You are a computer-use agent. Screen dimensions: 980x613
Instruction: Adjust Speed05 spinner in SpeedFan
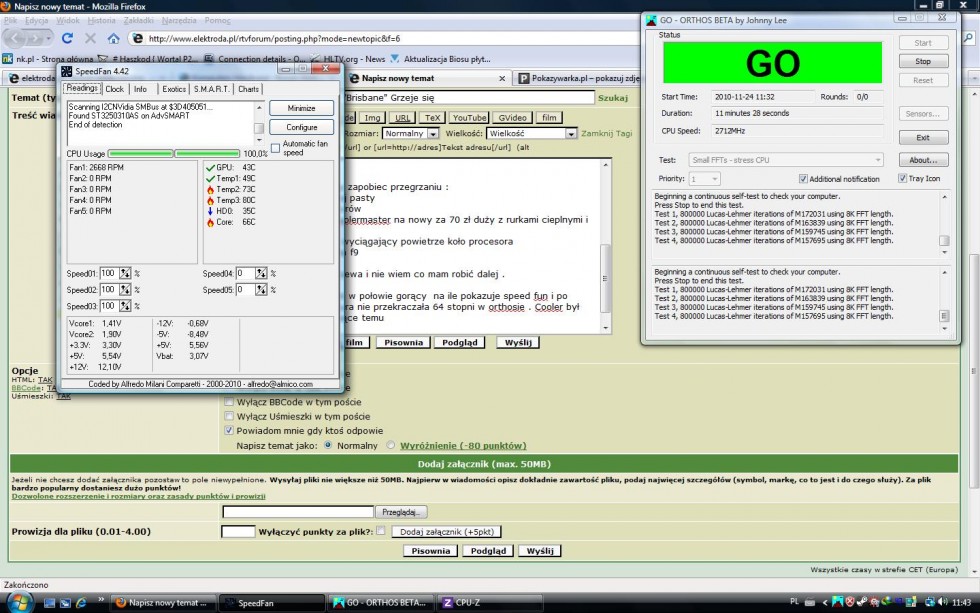[x=261, y=289]
